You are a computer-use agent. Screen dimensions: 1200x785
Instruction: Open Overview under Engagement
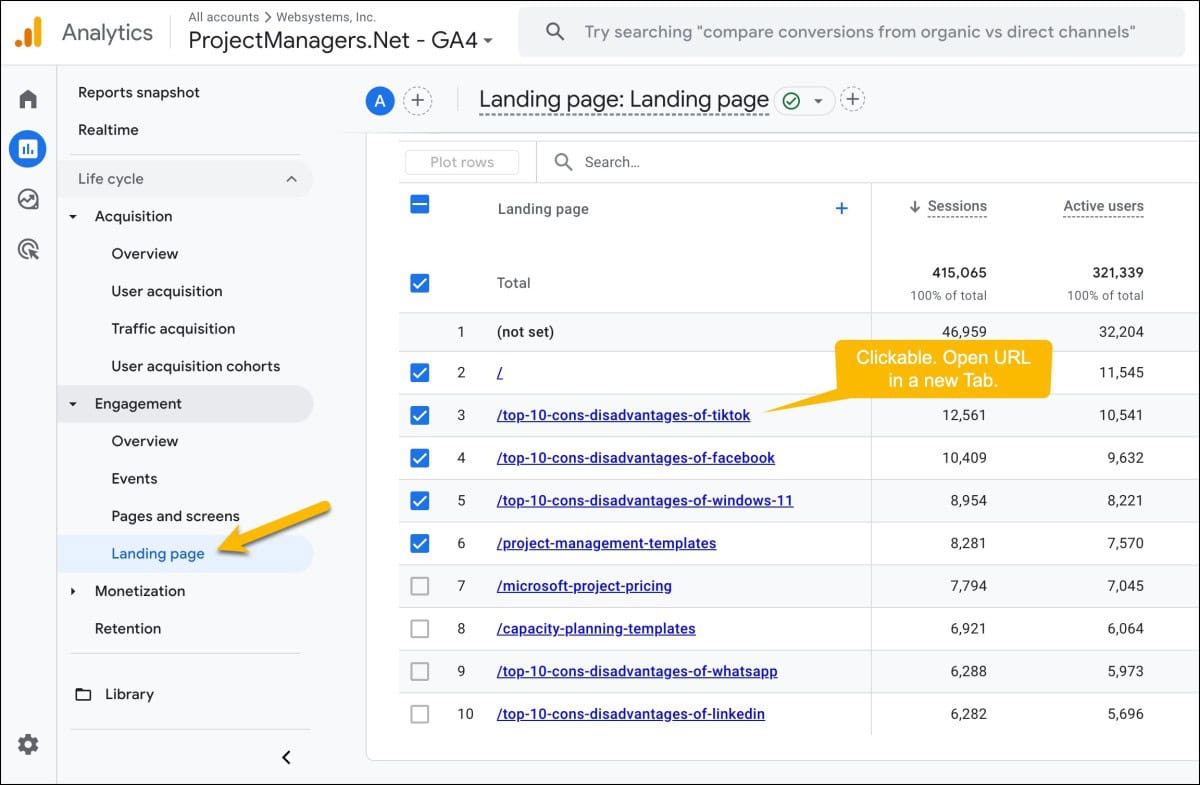click(x=145, y=441)
